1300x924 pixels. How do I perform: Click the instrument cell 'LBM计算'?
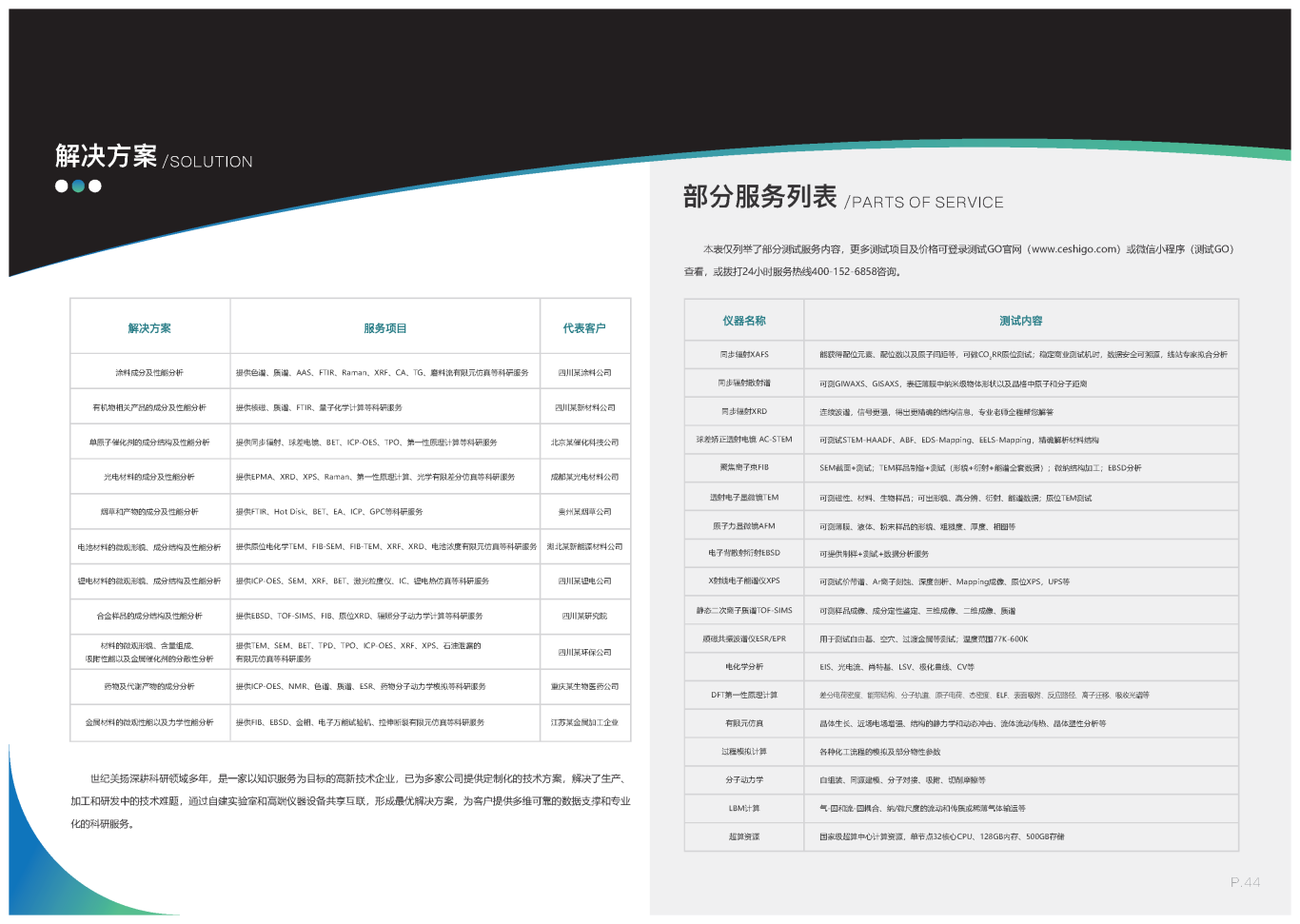click(744, 808)
